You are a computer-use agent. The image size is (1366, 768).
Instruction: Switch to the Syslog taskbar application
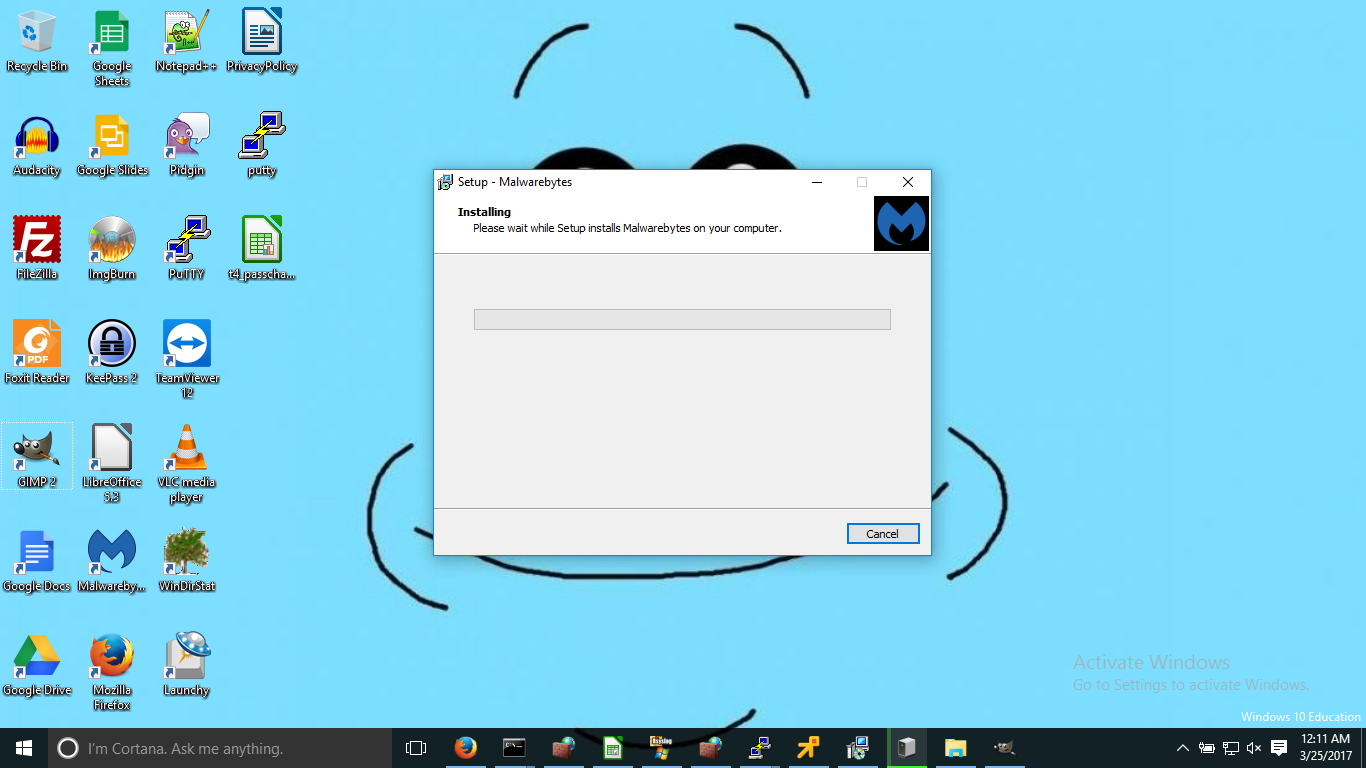661,748
